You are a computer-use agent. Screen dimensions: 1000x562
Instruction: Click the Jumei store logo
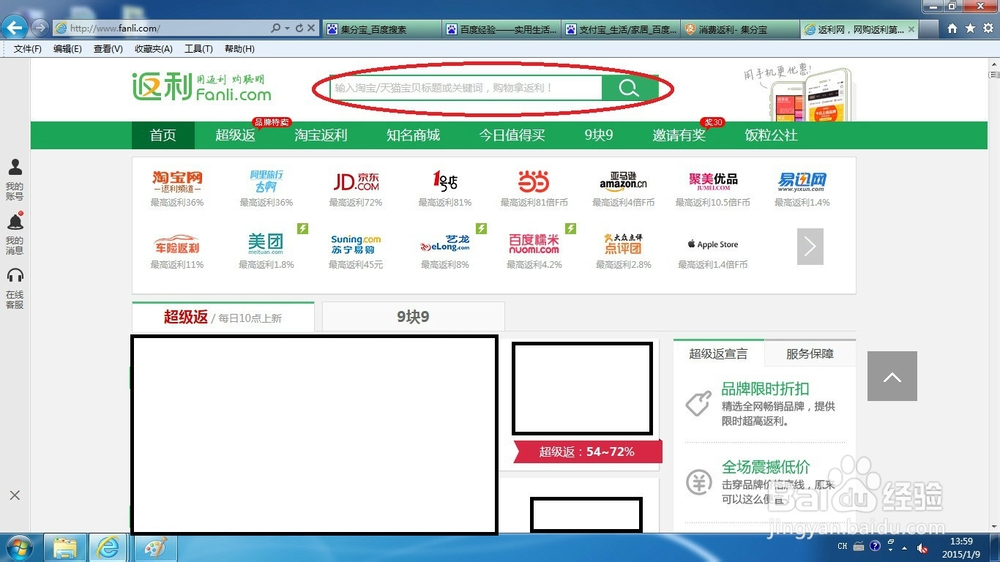pyautogui.click(x=713, y=181)
